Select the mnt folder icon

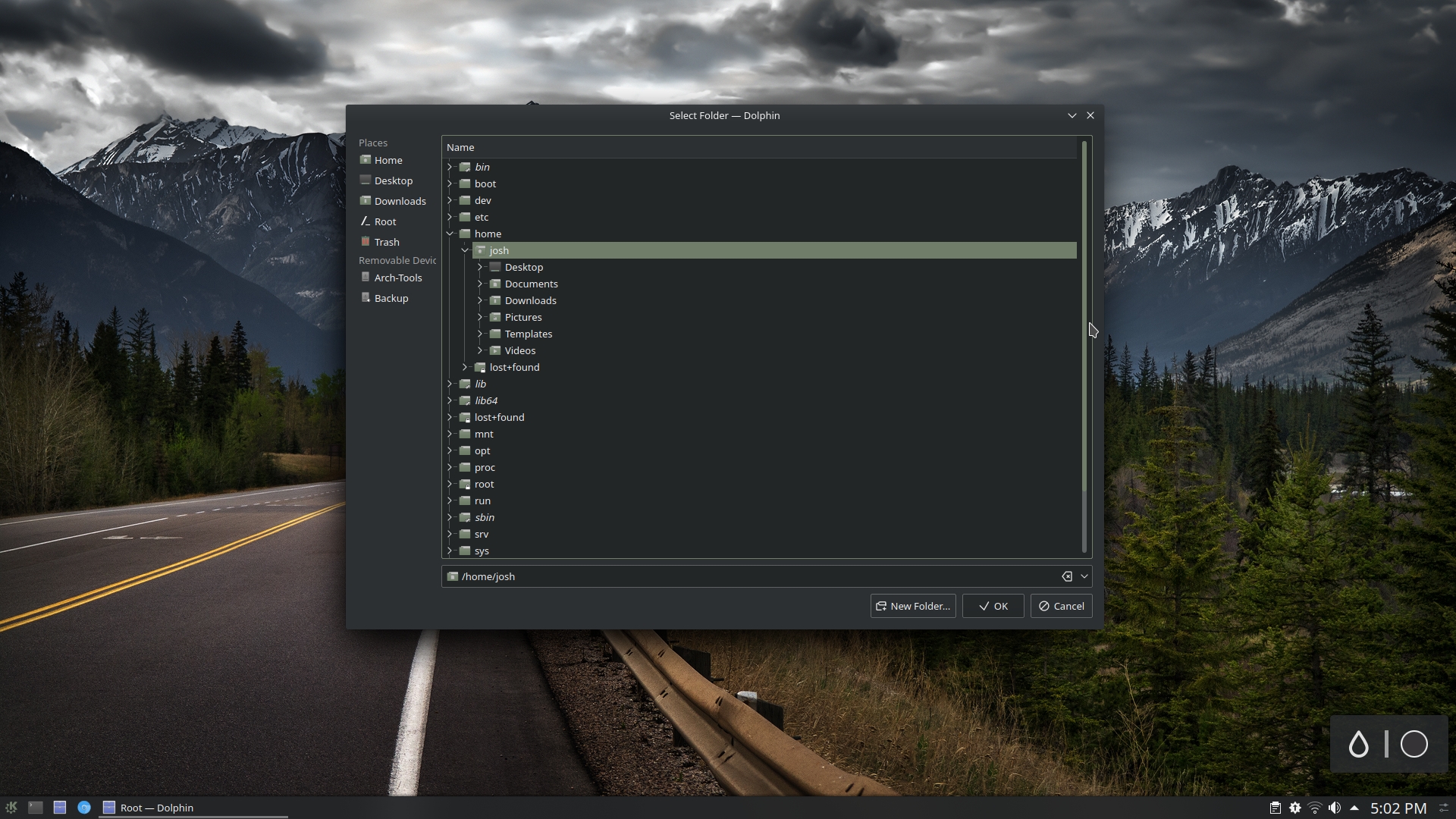(x=465, y=434)
